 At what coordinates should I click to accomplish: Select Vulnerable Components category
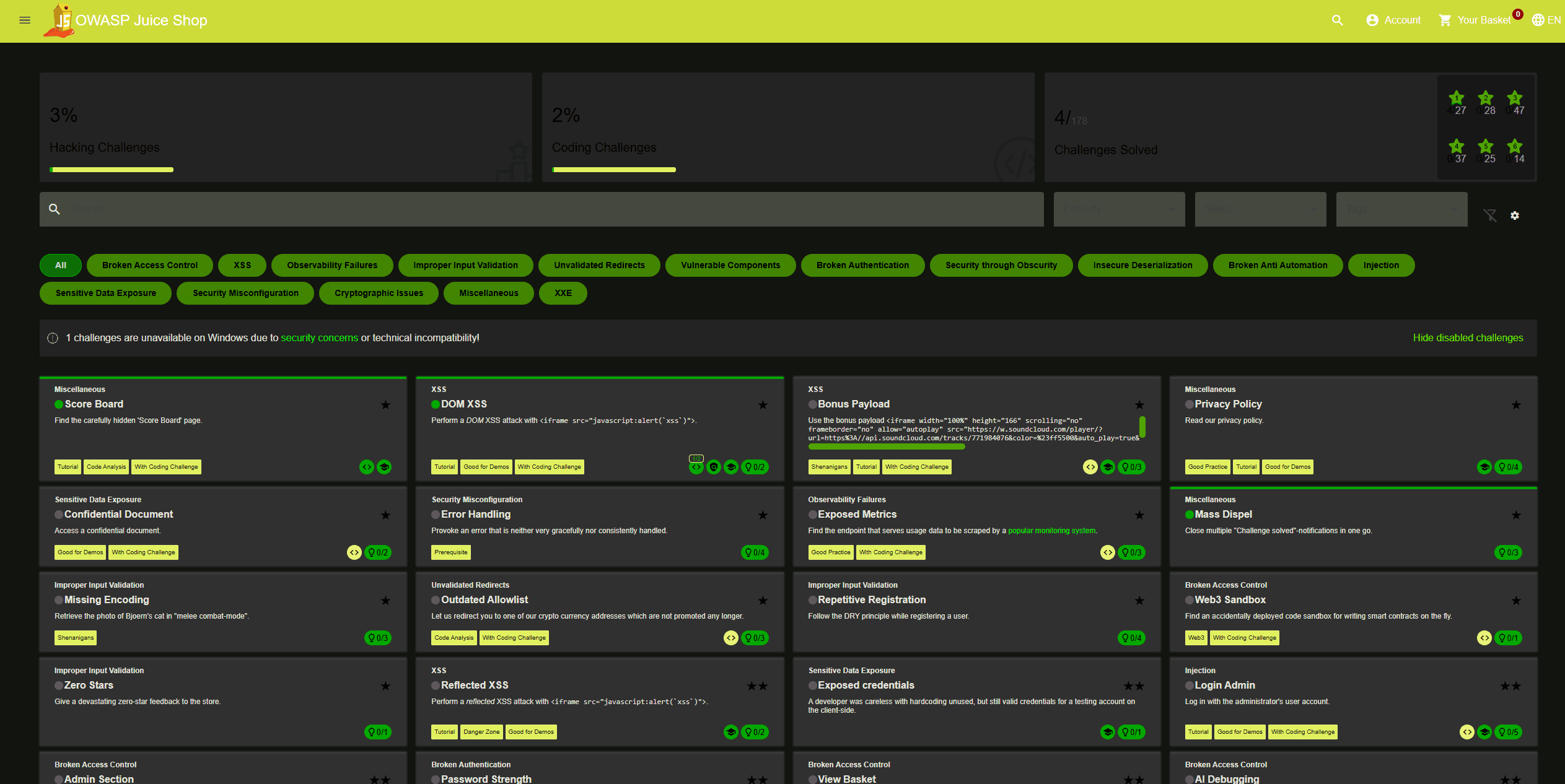click(x=730, y=265)
